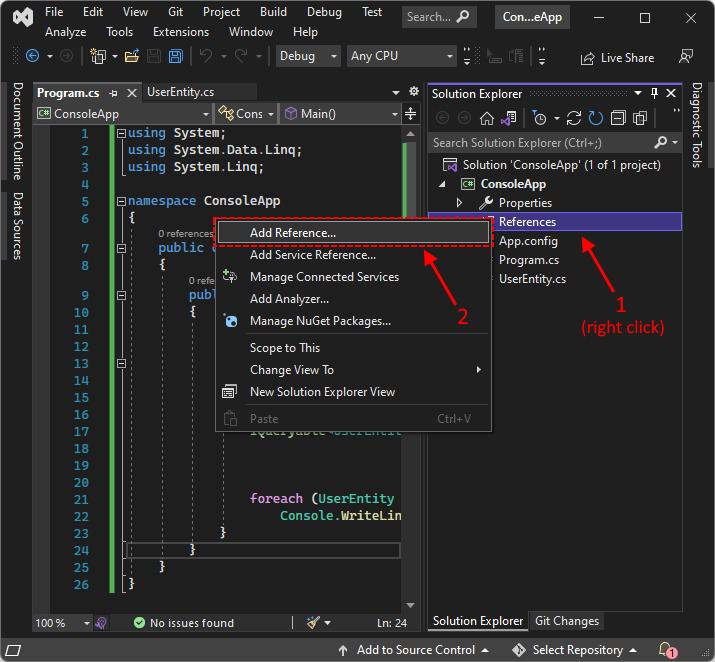
Task: Click the Home icon in Solution Explorer
Action: (488, 118)
